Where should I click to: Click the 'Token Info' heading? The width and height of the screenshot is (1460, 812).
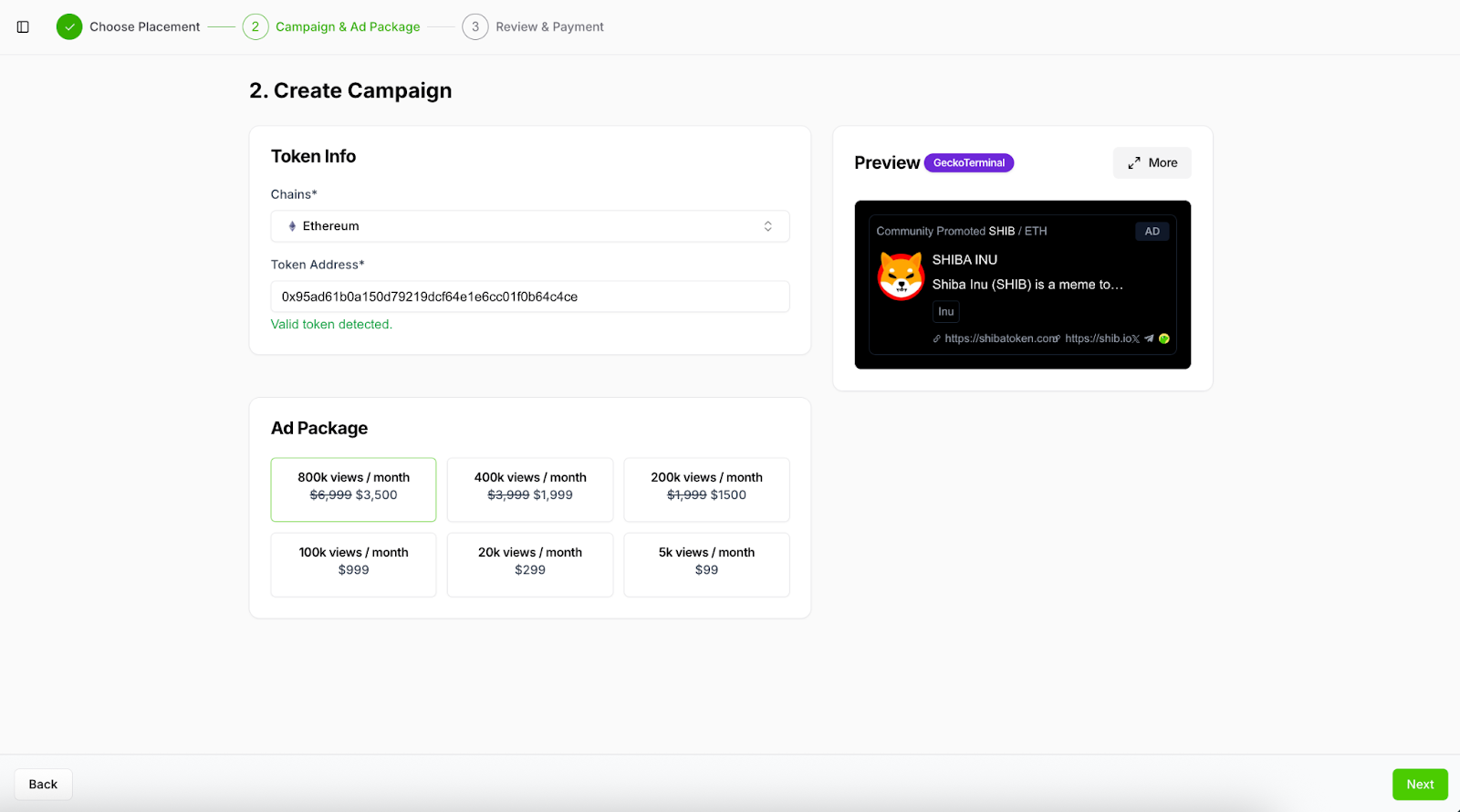point(313,156)
